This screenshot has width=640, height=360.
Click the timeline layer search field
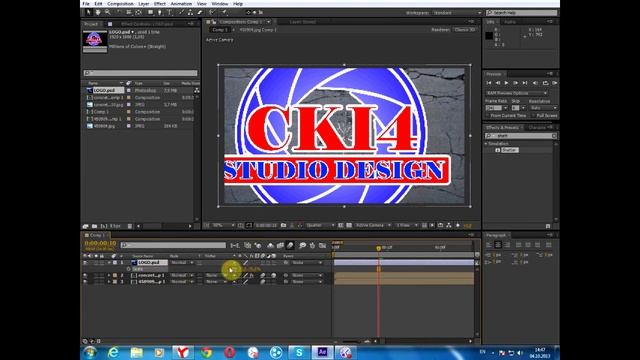(x=173, y=245)
